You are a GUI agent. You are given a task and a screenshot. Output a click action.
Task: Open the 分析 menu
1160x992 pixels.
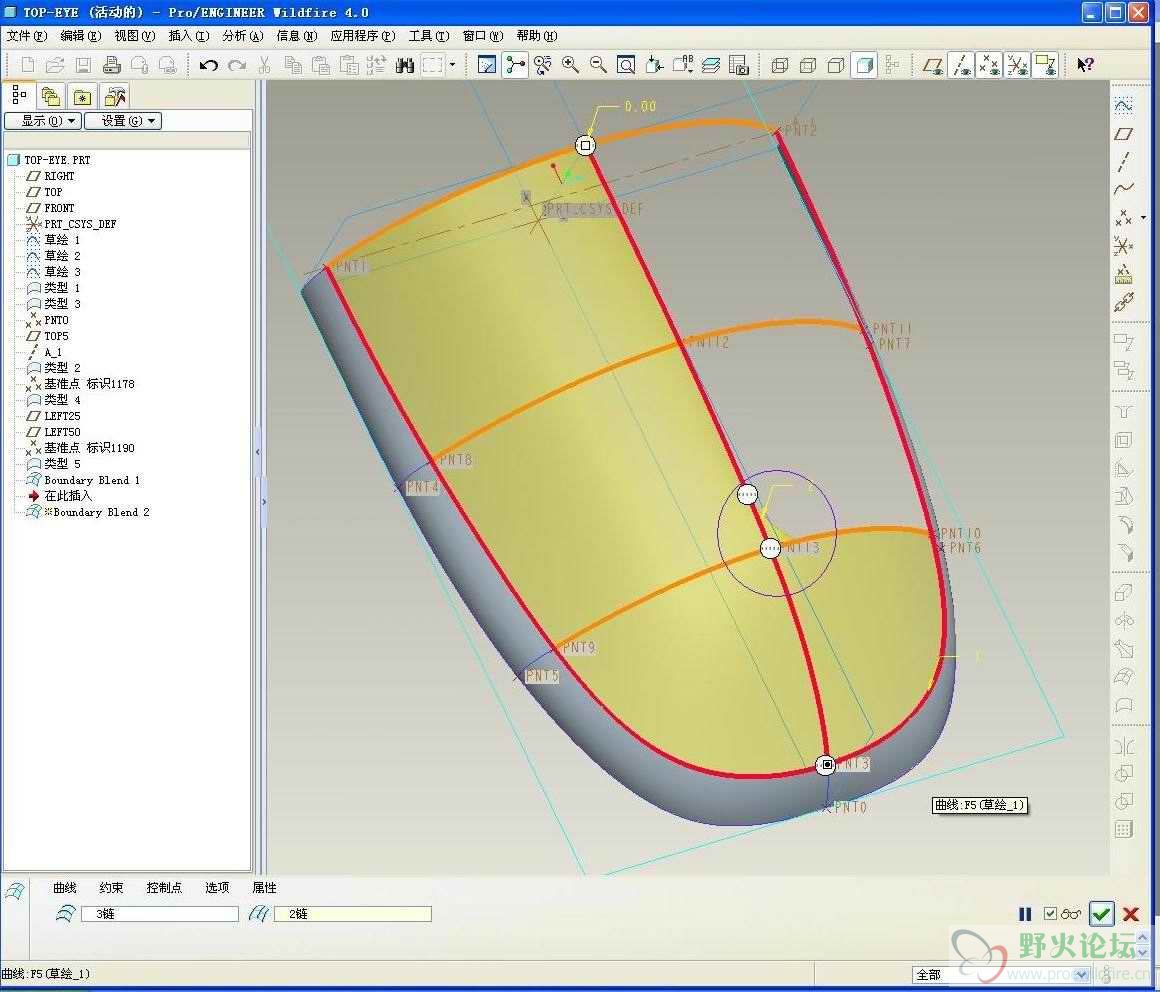[x=243, y=36]
